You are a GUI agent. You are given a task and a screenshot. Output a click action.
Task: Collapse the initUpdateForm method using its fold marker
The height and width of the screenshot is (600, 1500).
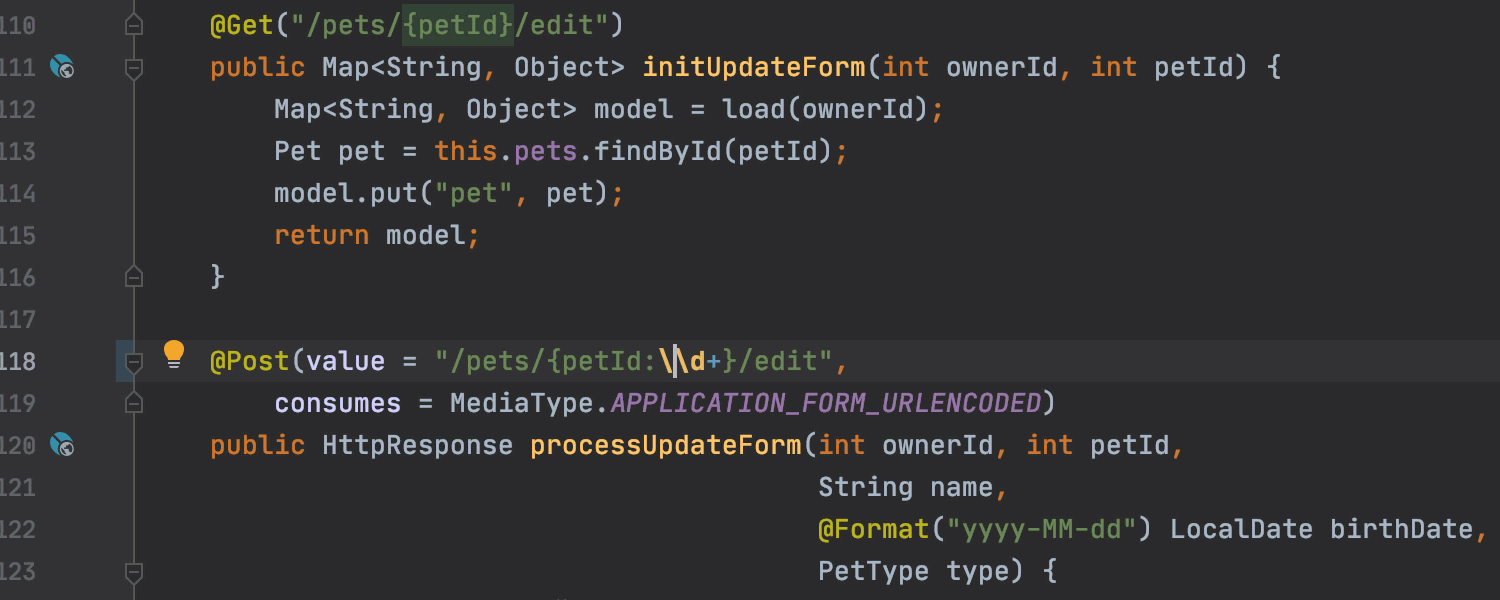tap(134, 67)
